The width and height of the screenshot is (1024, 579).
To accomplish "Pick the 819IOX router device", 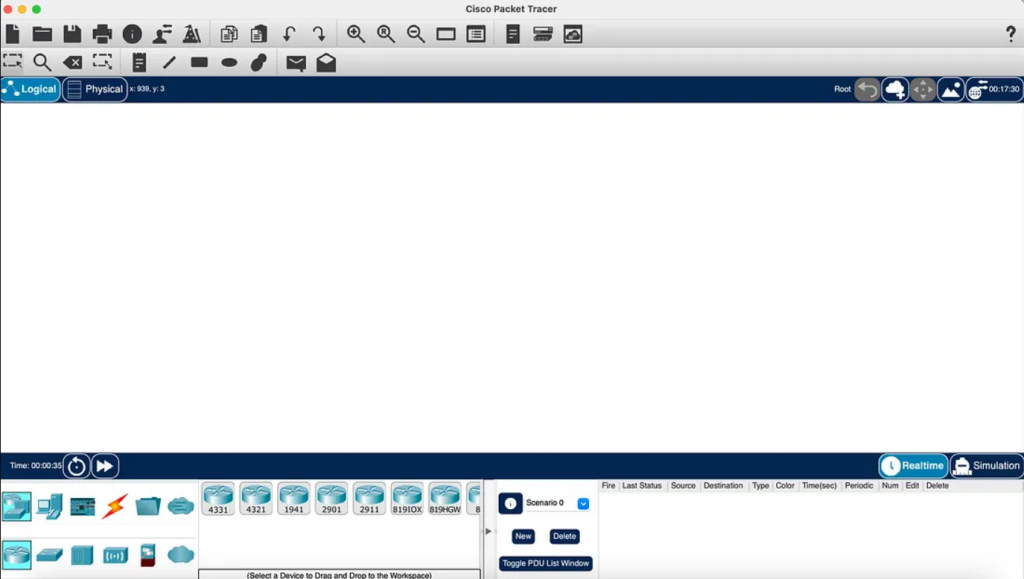I will click(407, 499).
